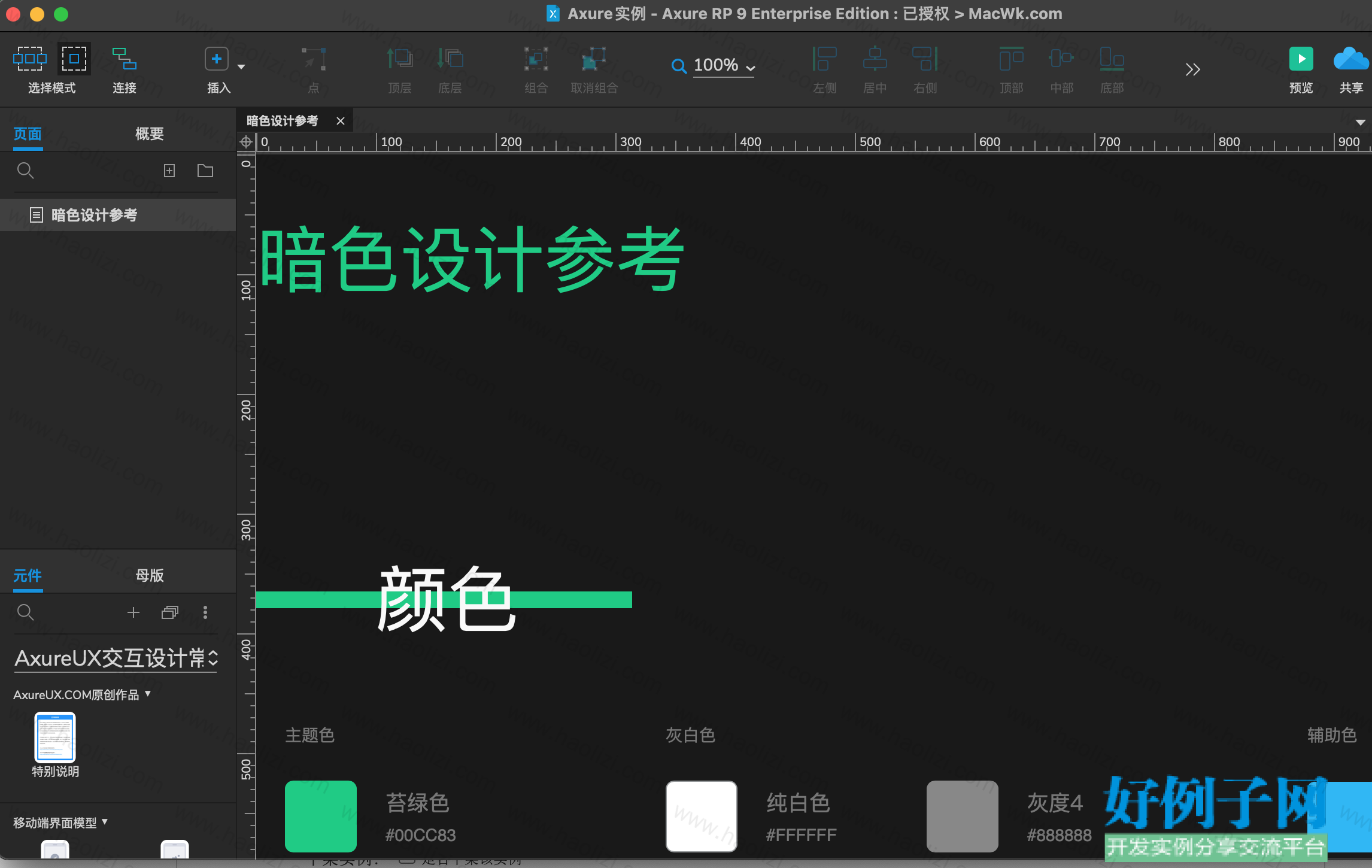1372x868 pixels.
Task: Close the 暗色设计参考 canvas tab
Action: point(341,121)
